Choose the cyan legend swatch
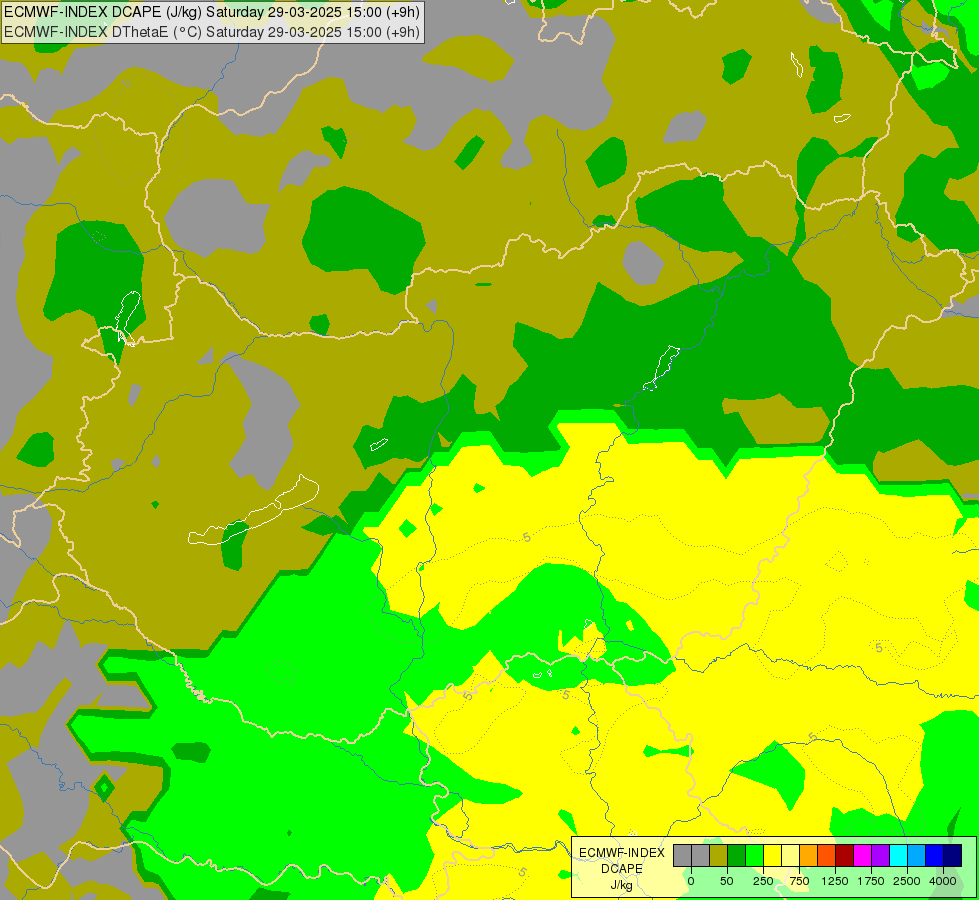This screenshot has width=979, height=900. click(898, 855)
